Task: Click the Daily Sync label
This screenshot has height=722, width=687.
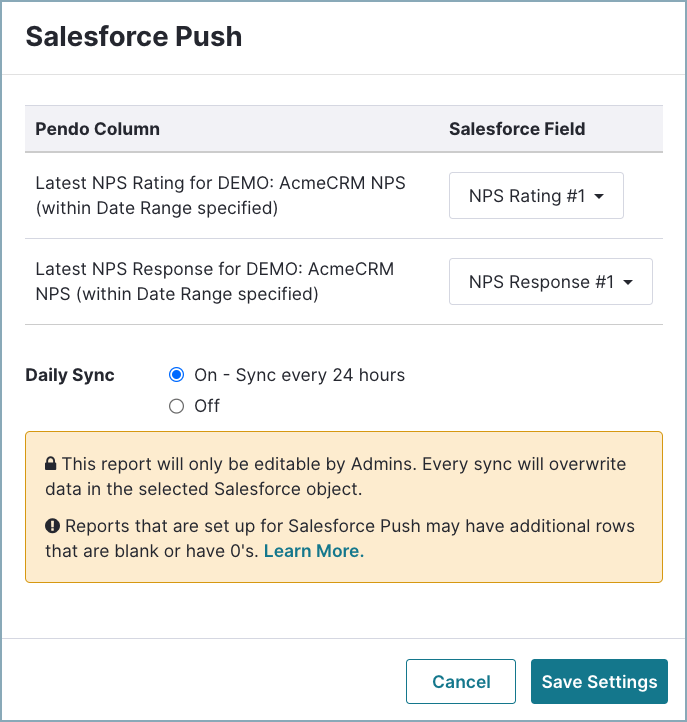Action: click(70, 375)
